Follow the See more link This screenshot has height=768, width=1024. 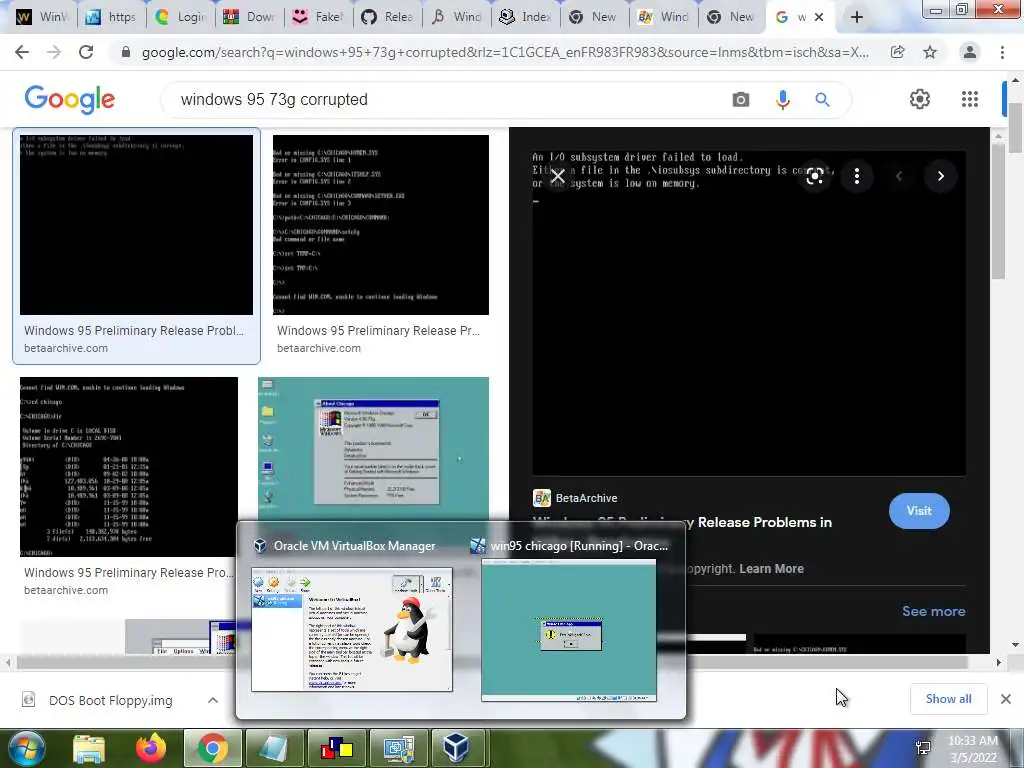(933, 611)
